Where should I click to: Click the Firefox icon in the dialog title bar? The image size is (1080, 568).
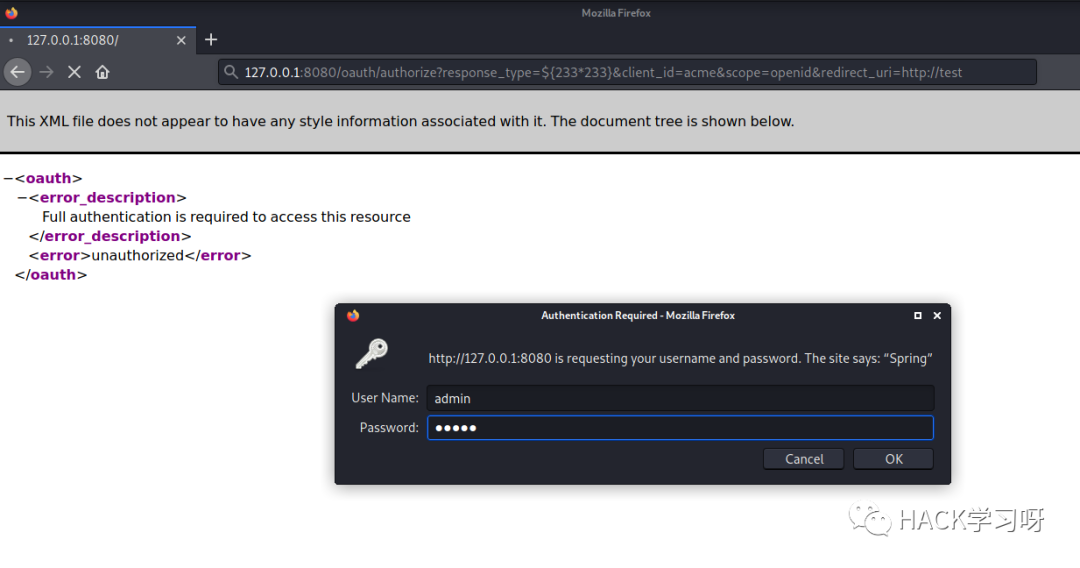coord(353,315)
